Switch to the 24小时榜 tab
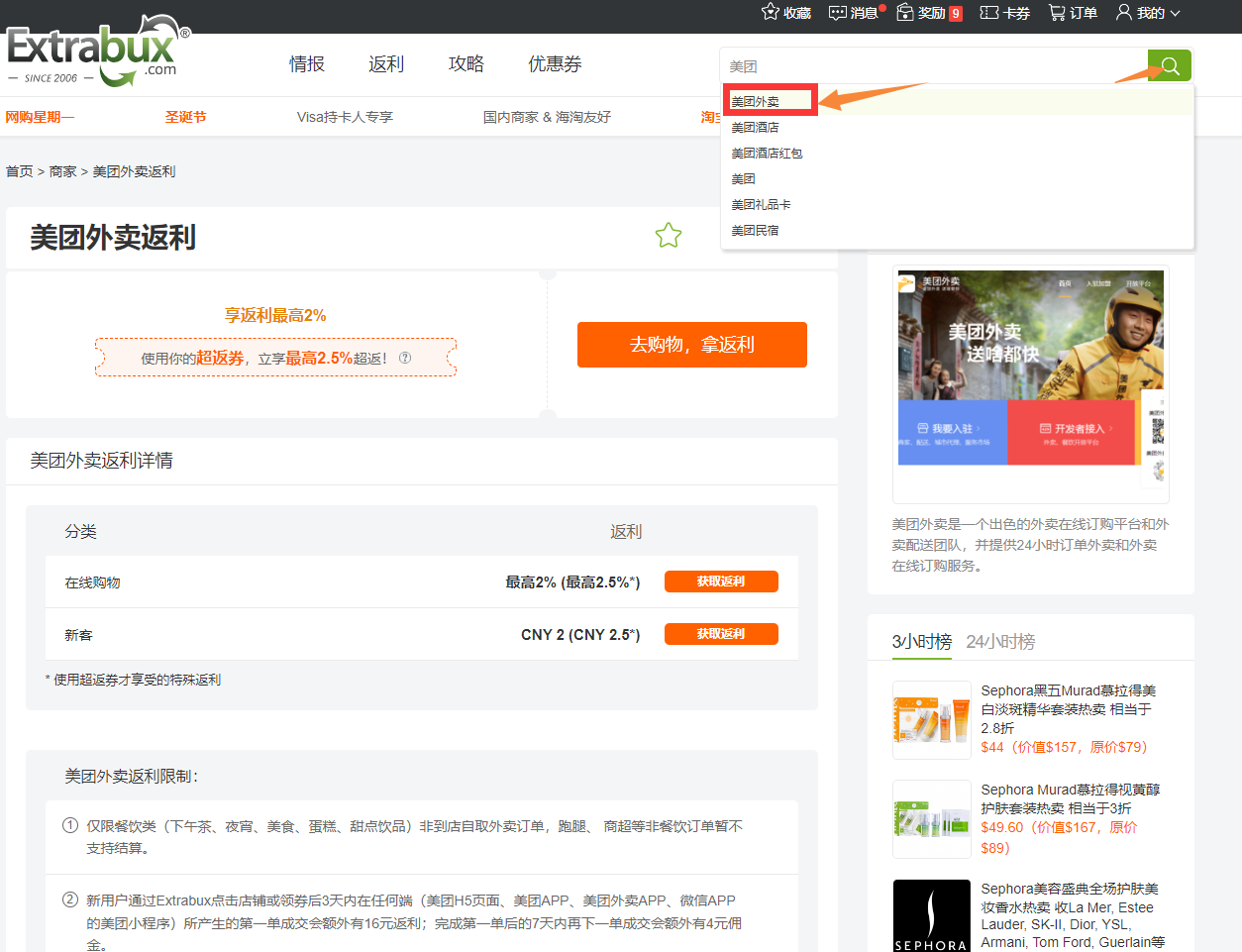Screen dimensions: 1242x952 [x=999, y=640]
